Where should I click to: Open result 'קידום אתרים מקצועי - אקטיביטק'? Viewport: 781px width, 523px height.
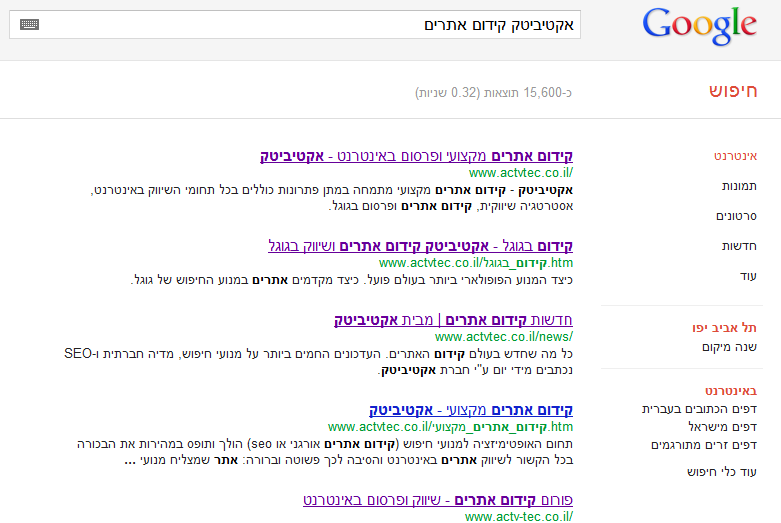(471, 410)
